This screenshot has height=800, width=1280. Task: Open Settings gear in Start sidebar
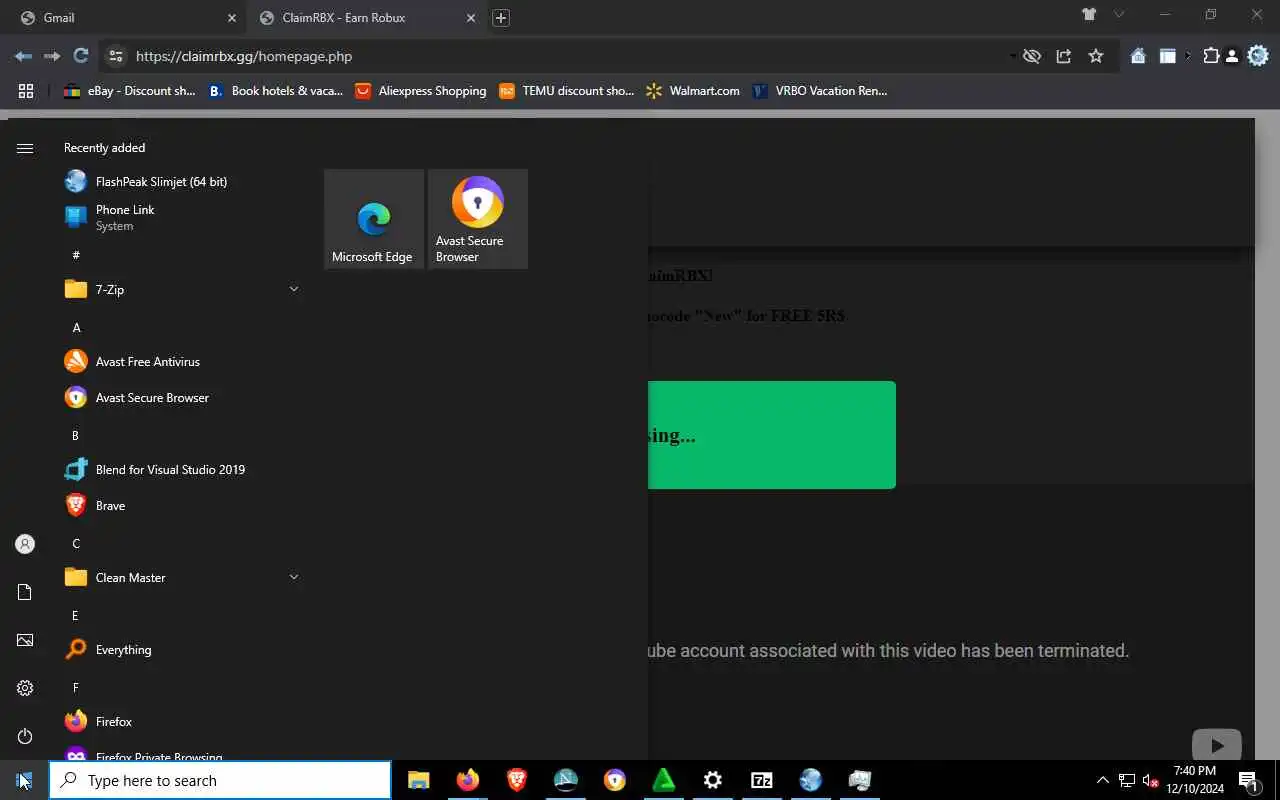(25, 688)
